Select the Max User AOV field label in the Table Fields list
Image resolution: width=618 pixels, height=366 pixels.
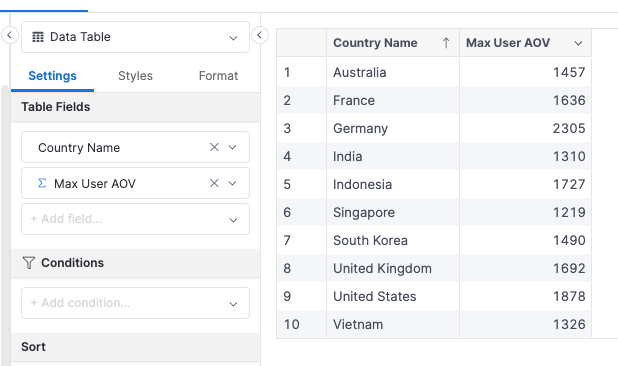95,184
